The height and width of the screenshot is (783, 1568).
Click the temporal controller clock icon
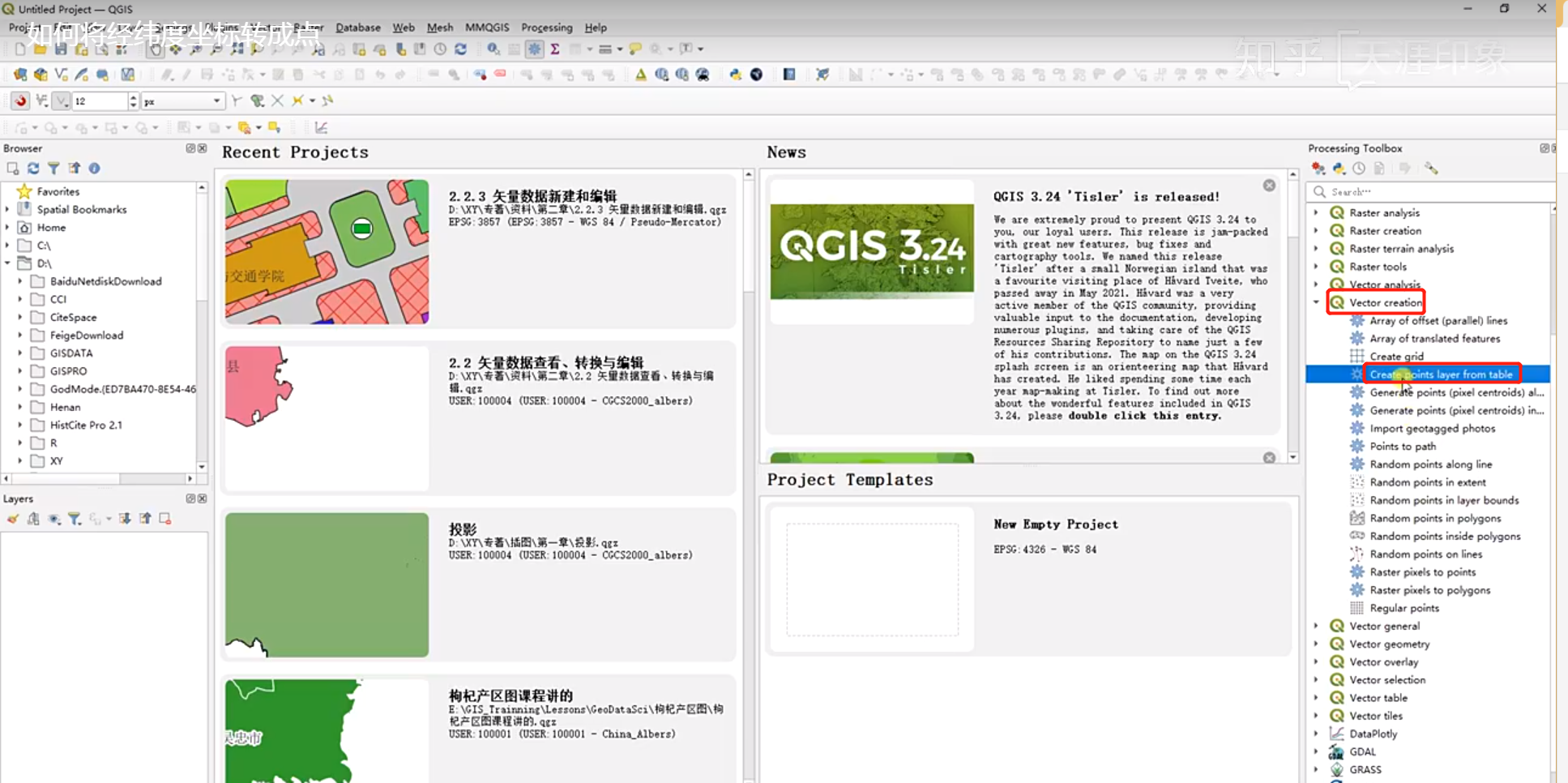pos(440,49)
